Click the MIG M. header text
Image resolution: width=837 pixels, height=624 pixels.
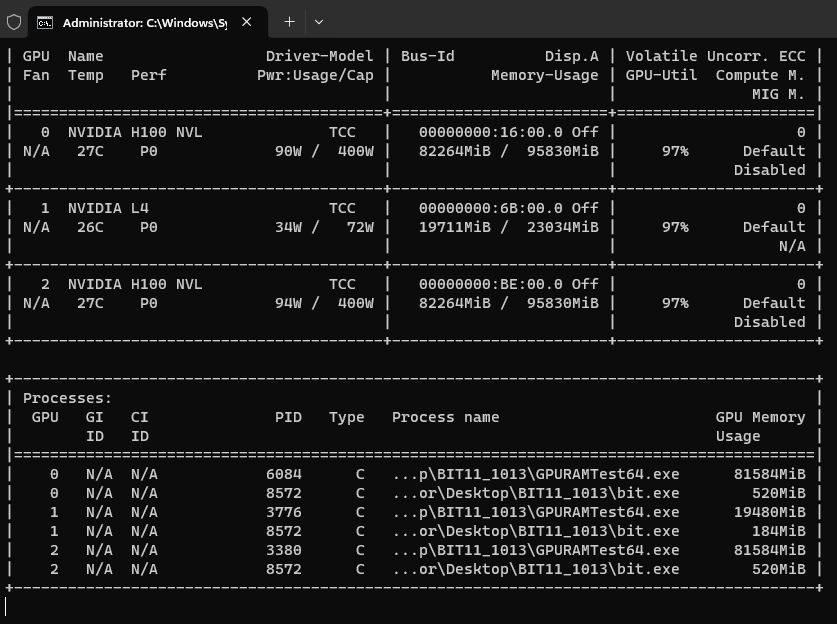[x=778, y=94]
